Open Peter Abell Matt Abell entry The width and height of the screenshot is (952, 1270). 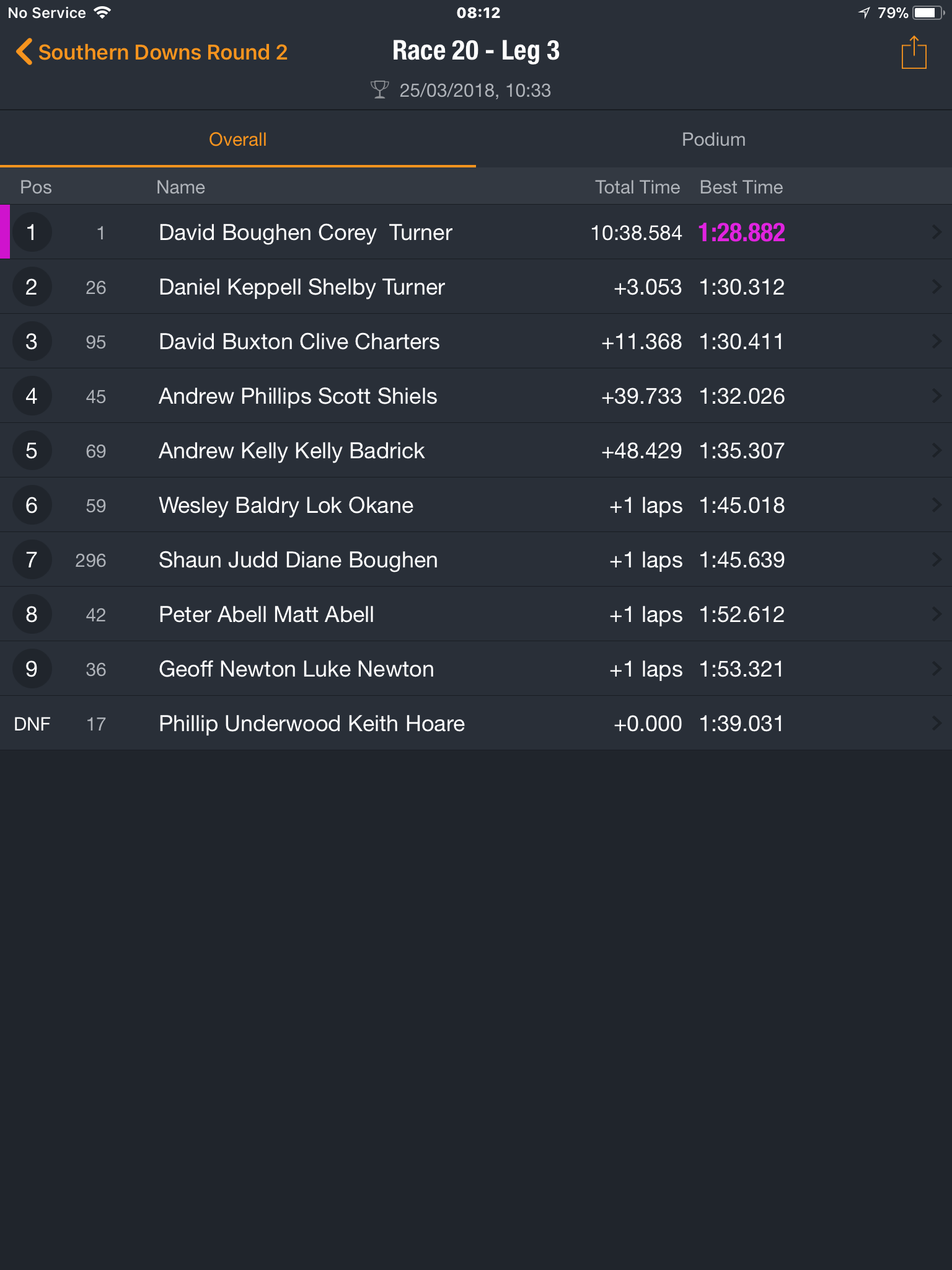point(476,614)
